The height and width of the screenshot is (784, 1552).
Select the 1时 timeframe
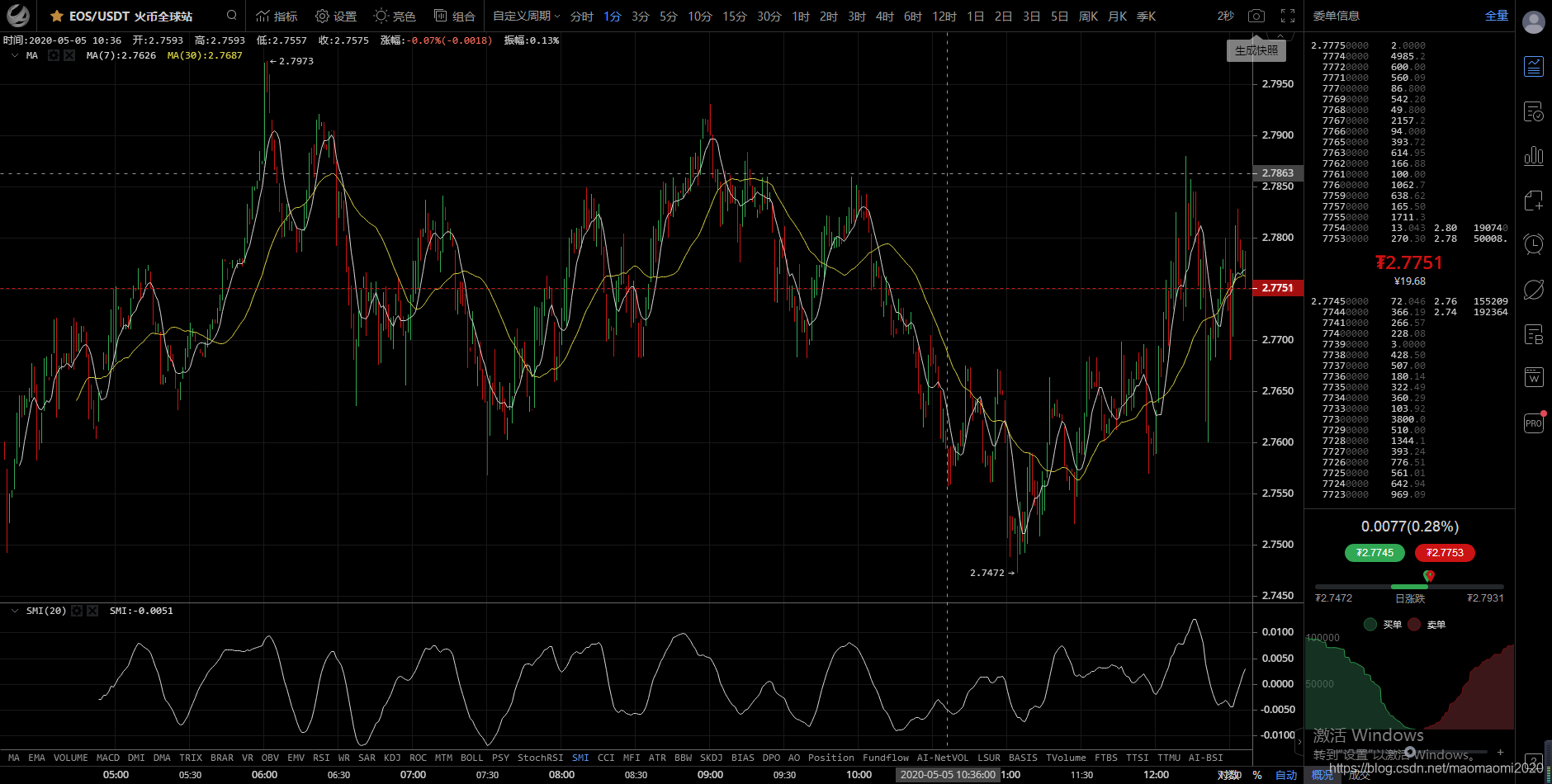pyautogui.click(x=801, y=16)
